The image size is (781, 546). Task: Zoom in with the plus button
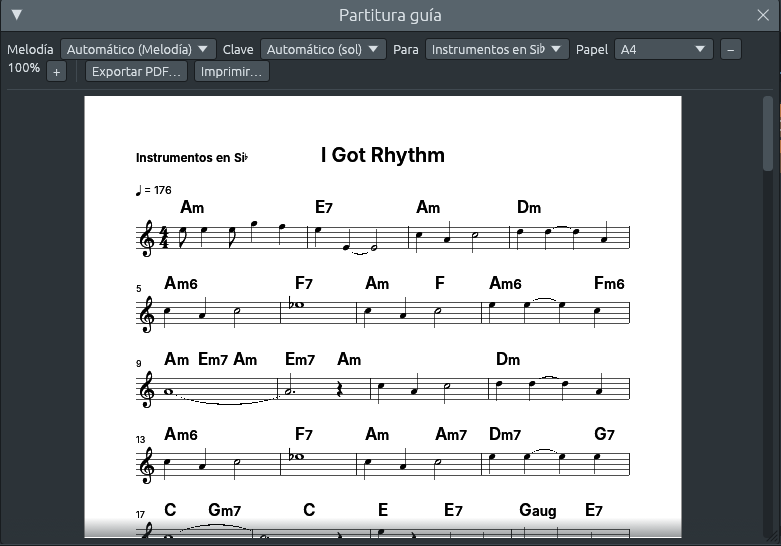coord(56,72)
